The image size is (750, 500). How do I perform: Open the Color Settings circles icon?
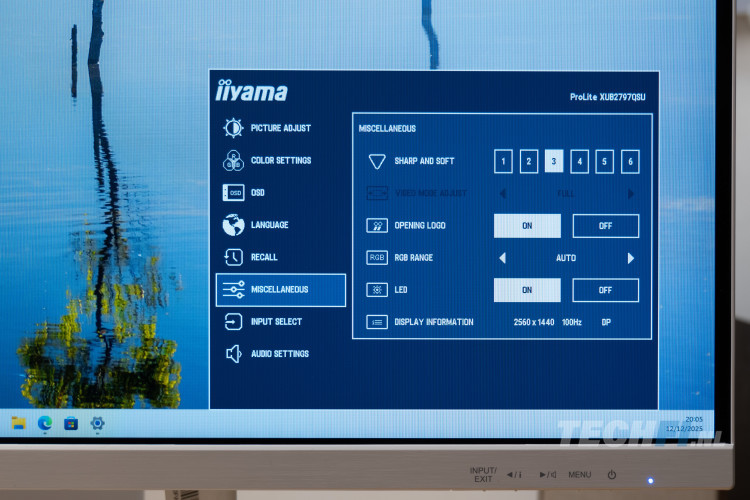click(233, 160)
